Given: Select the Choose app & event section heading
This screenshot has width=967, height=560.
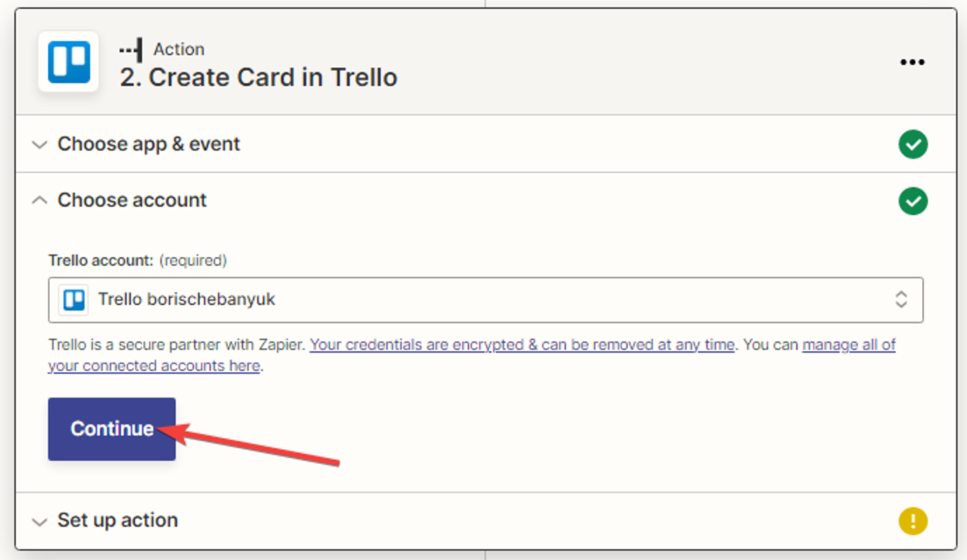Looking at the screenshot, I should click(x=149, y=144).
